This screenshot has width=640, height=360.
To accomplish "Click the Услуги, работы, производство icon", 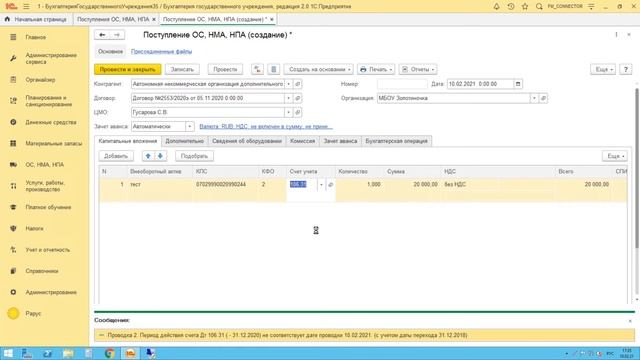I will coord(13,186).
